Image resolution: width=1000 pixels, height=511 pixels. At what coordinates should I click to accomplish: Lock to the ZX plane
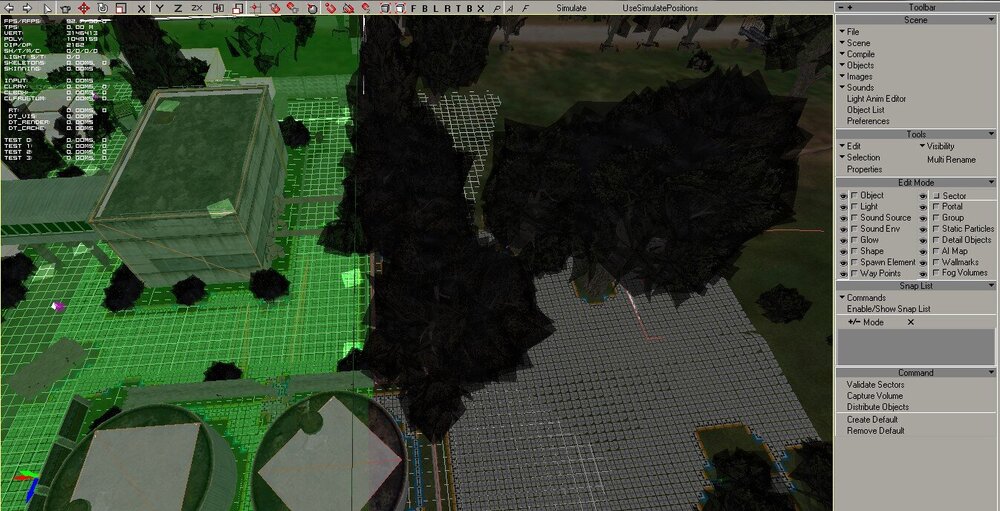pyautogui.click(x=197, y=8)
